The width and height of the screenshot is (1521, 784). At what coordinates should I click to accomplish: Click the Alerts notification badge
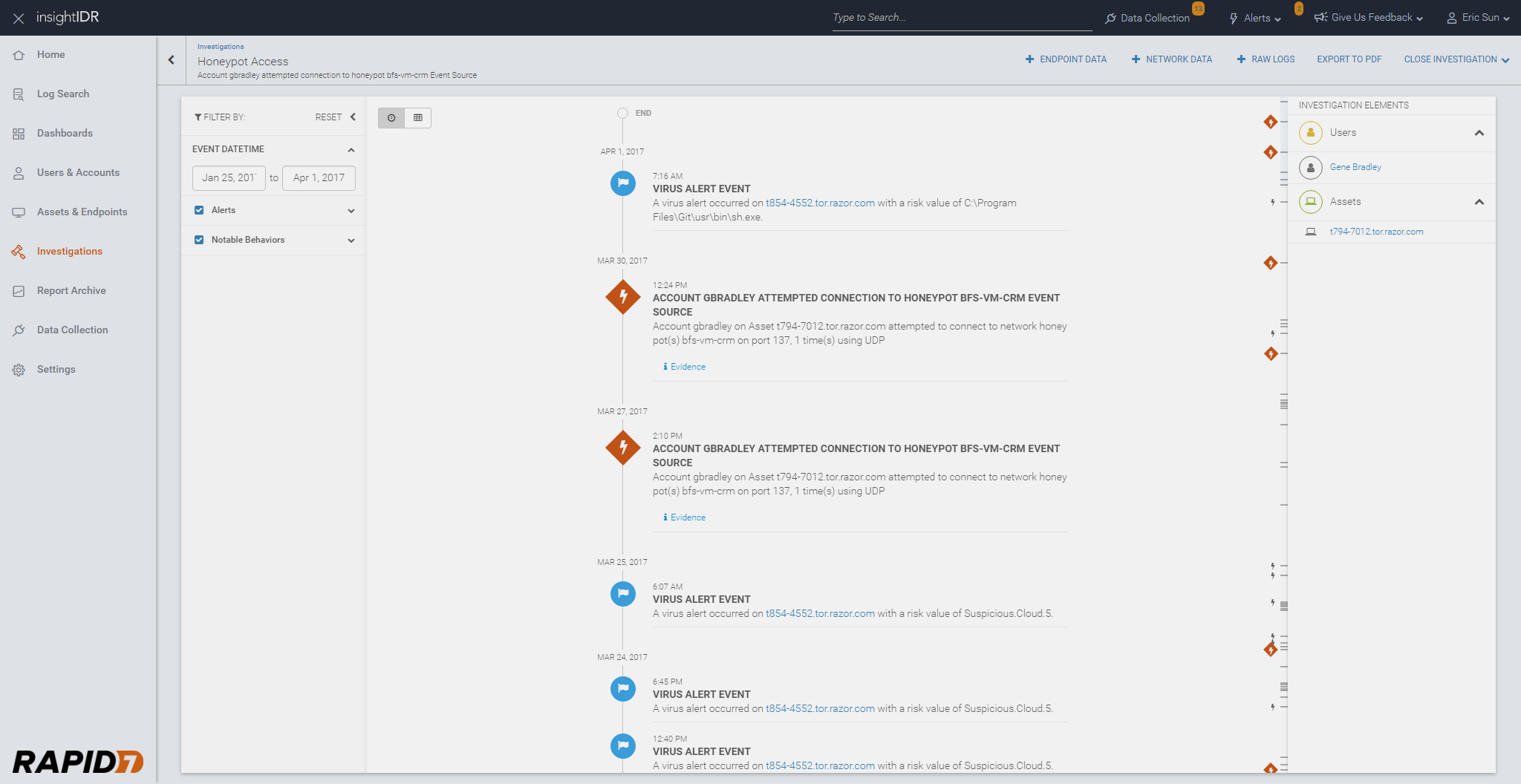click(x=1298, y=9)
